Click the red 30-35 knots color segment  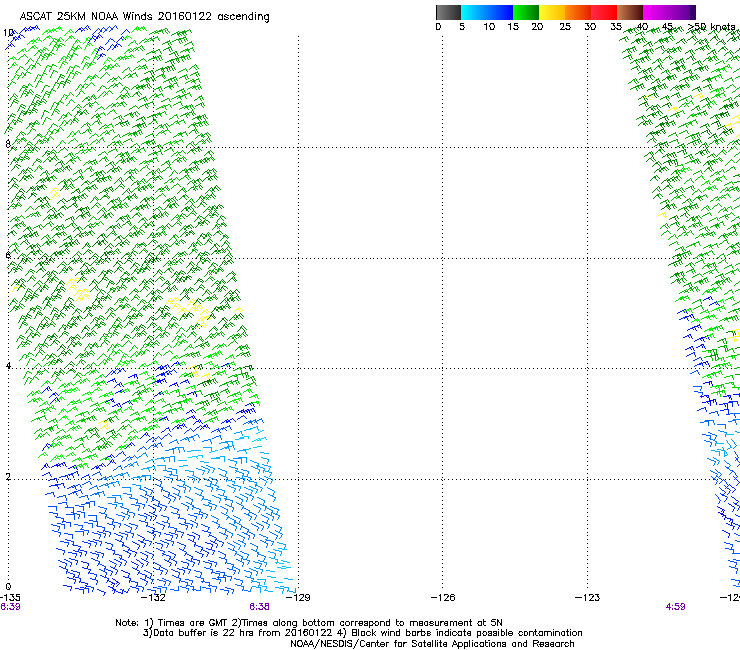(x=604, y=12)
